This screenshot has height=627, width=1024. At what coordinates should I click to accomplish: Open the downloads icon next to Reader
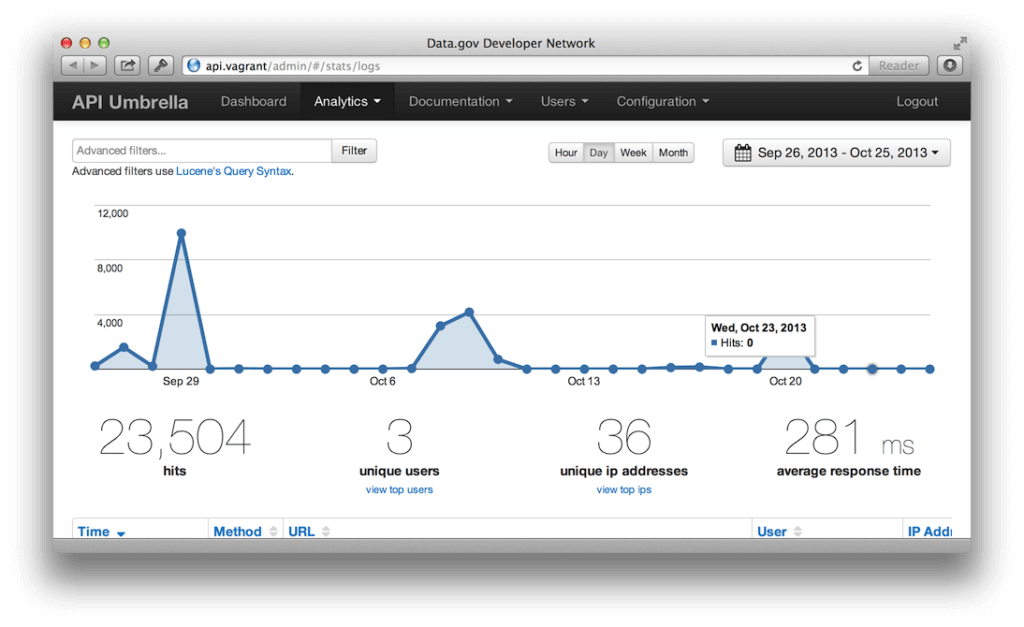948,65
